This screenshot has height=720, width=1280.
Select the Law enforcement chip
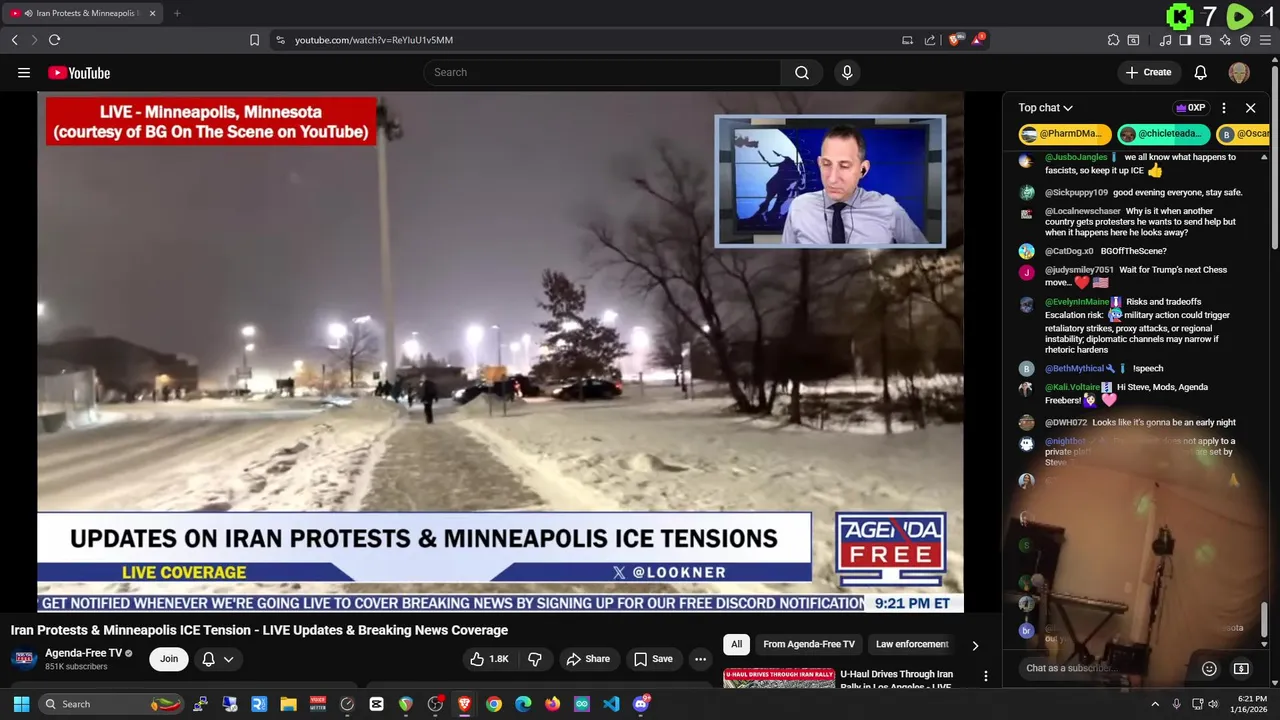pyautogui.click(x=912, y=644)
